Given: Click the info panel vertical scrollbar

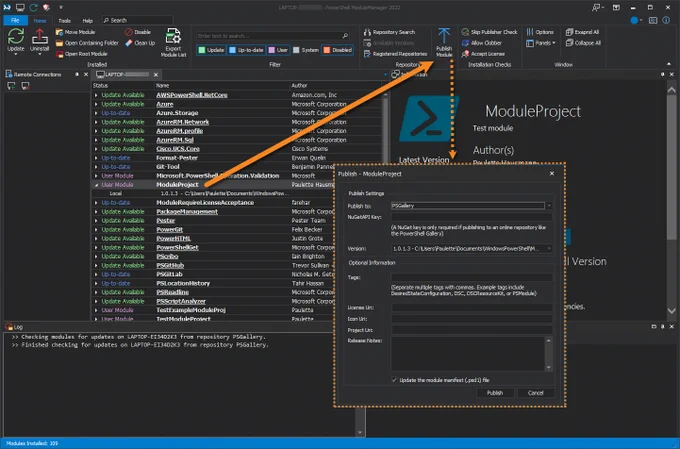Looking at the screenshot, I should coord(671,167).
